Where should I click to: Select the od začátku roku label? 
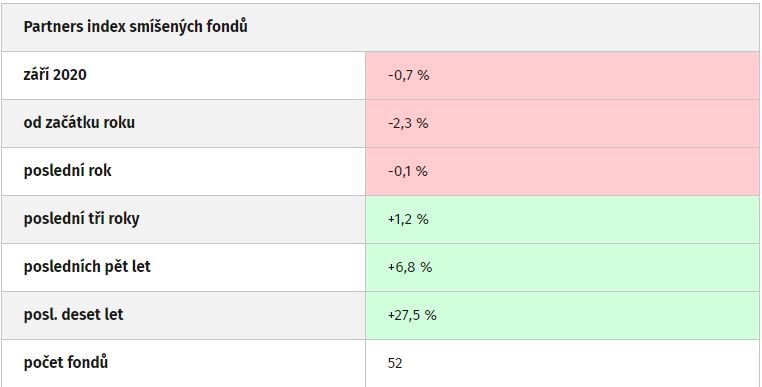[x=79, y=123]
